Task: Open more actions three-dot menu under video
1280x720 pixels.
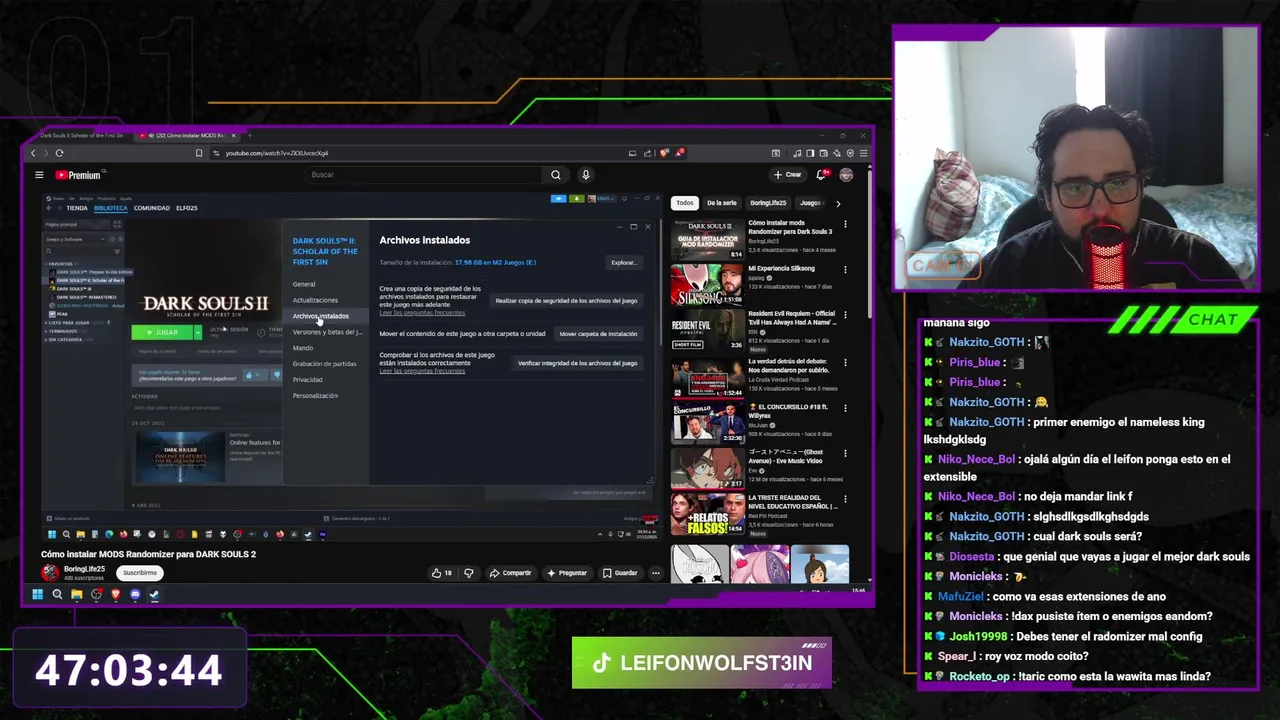Action: [x=655, y=573]
